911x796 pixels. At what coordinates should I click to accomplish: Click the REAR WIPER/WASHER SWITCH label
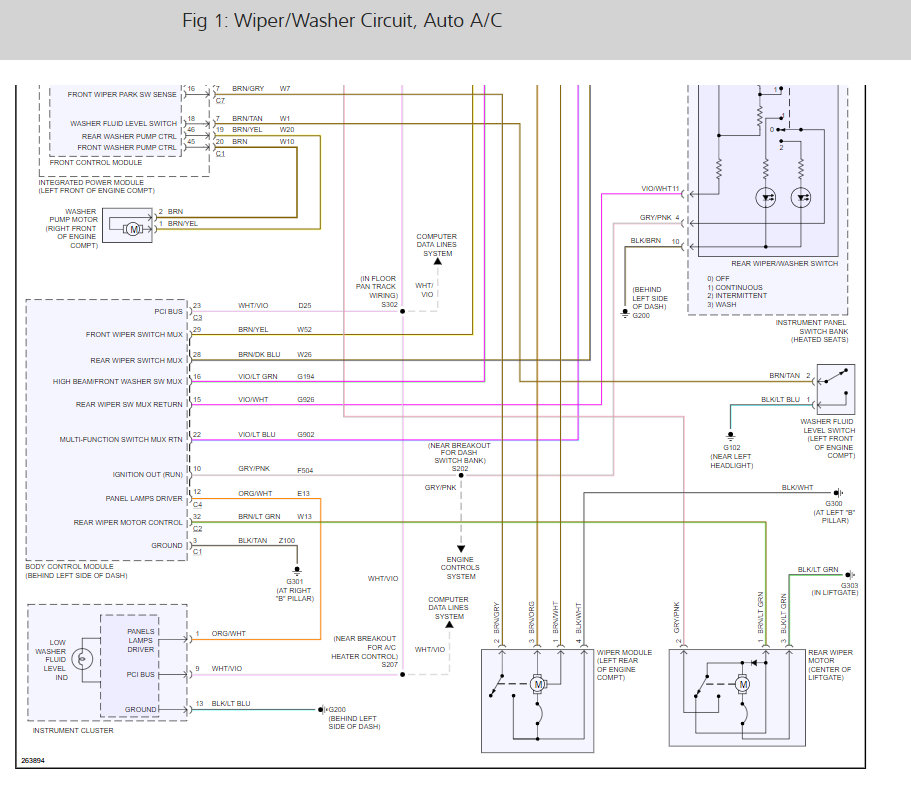pyautogui.click(x=784, y=264)
